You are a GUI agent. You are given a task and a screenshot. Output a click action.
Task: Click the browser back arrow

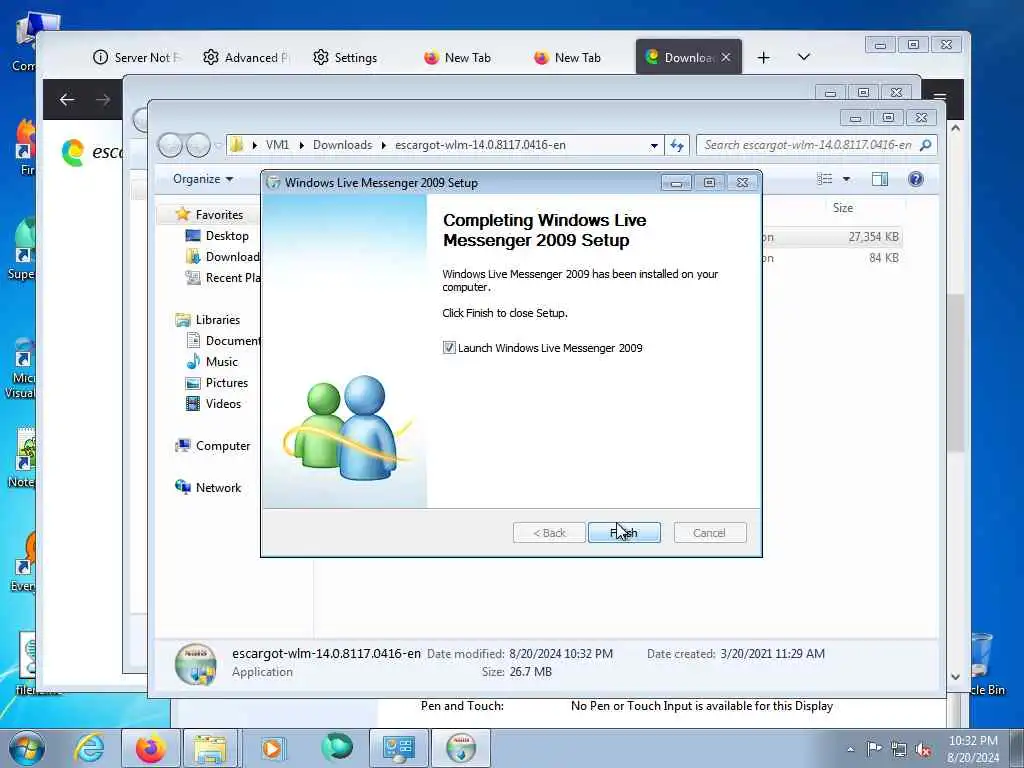[x=67, y=99]
